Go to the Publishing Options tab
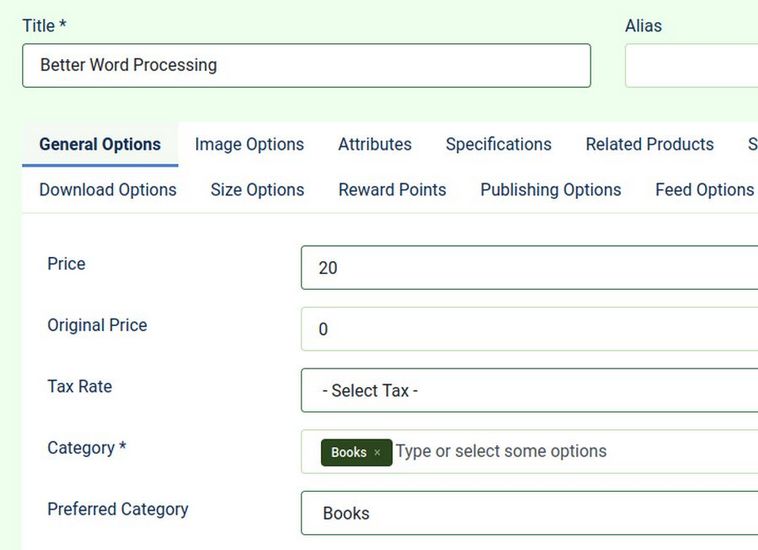 click(551, 190)
